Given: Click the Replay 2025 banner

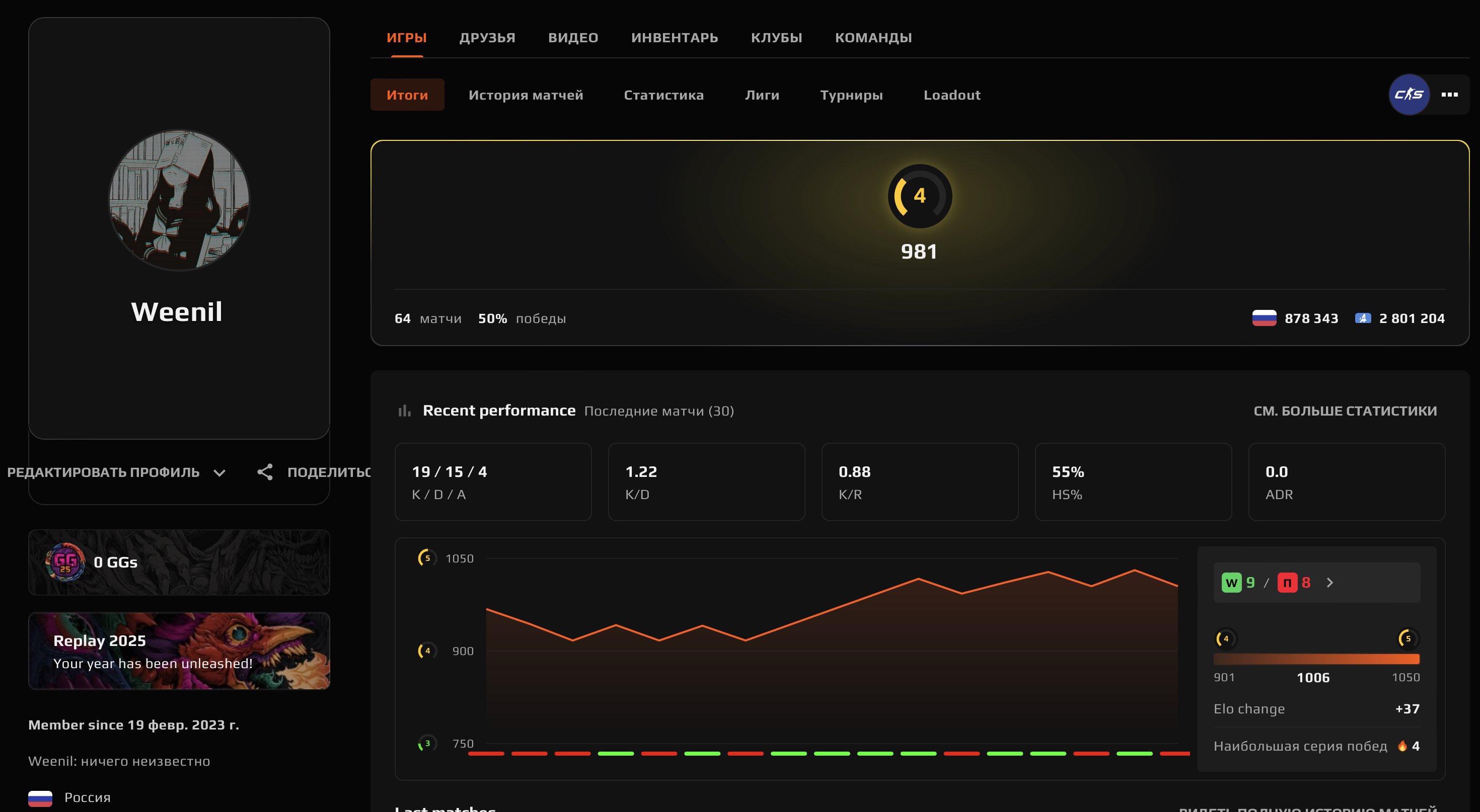Looking at the screenshot, I should [x=178, y=651].
